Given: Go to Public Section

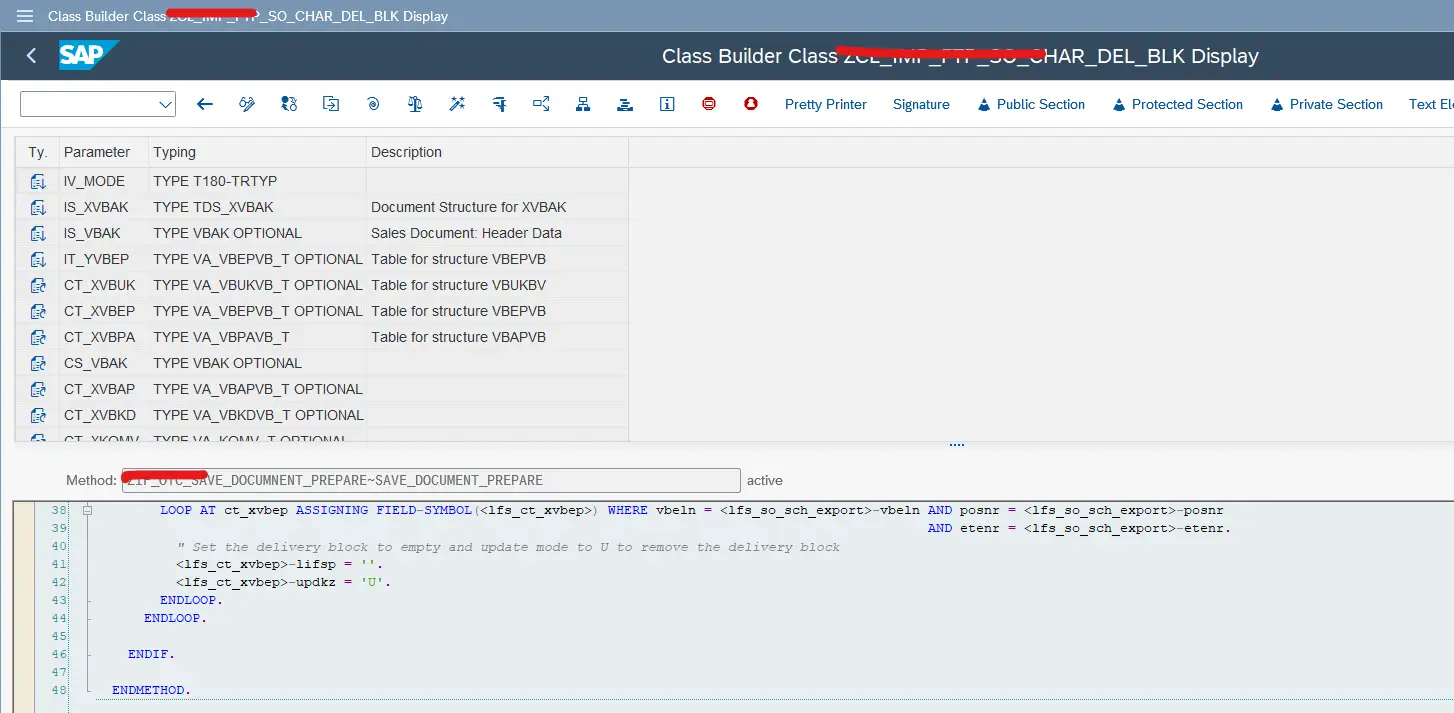Looking at the screenshot, I should (1031, 104).
